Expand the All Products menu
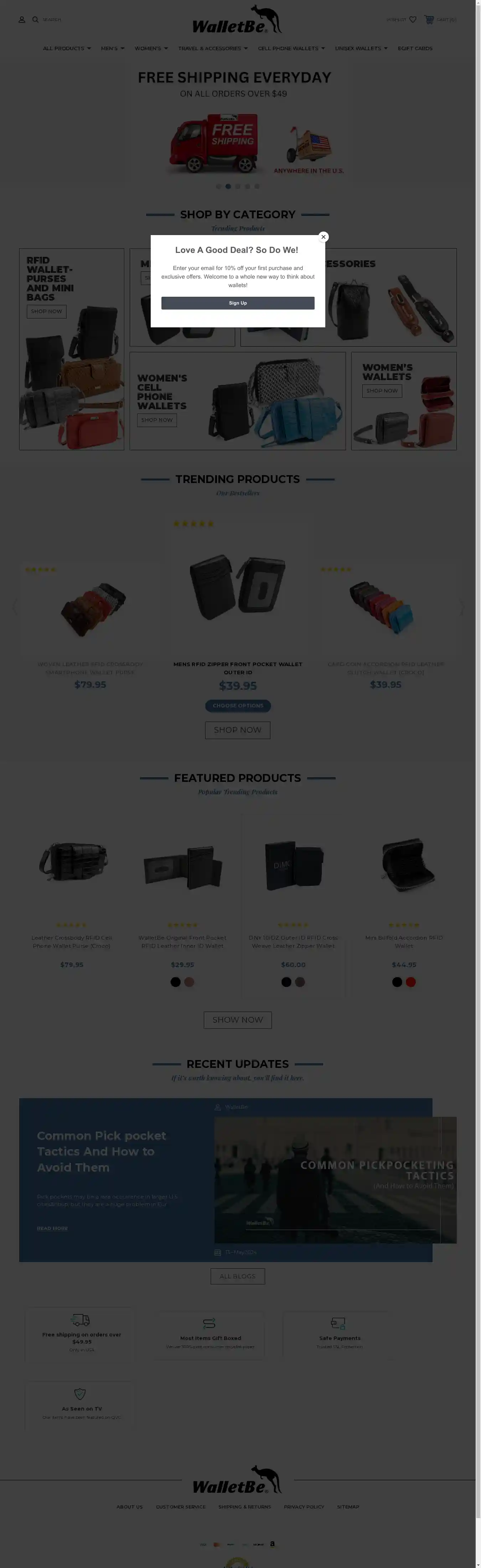This screenshot has width=481, height=1568. [67, 48]
